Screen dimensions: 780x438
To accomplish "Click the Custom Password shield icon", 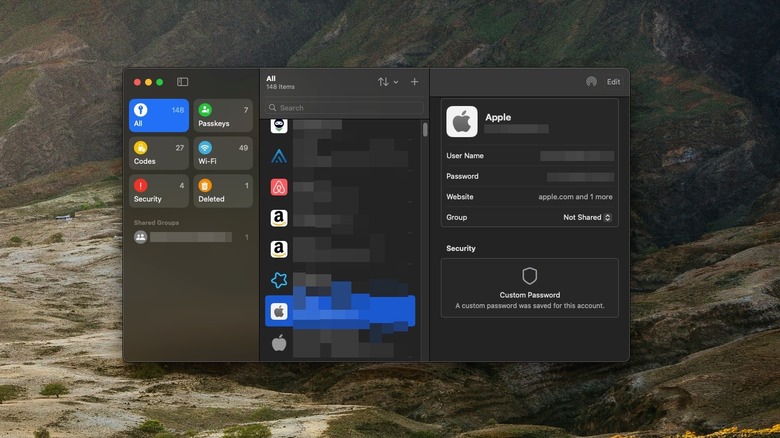I will [530, 276].
